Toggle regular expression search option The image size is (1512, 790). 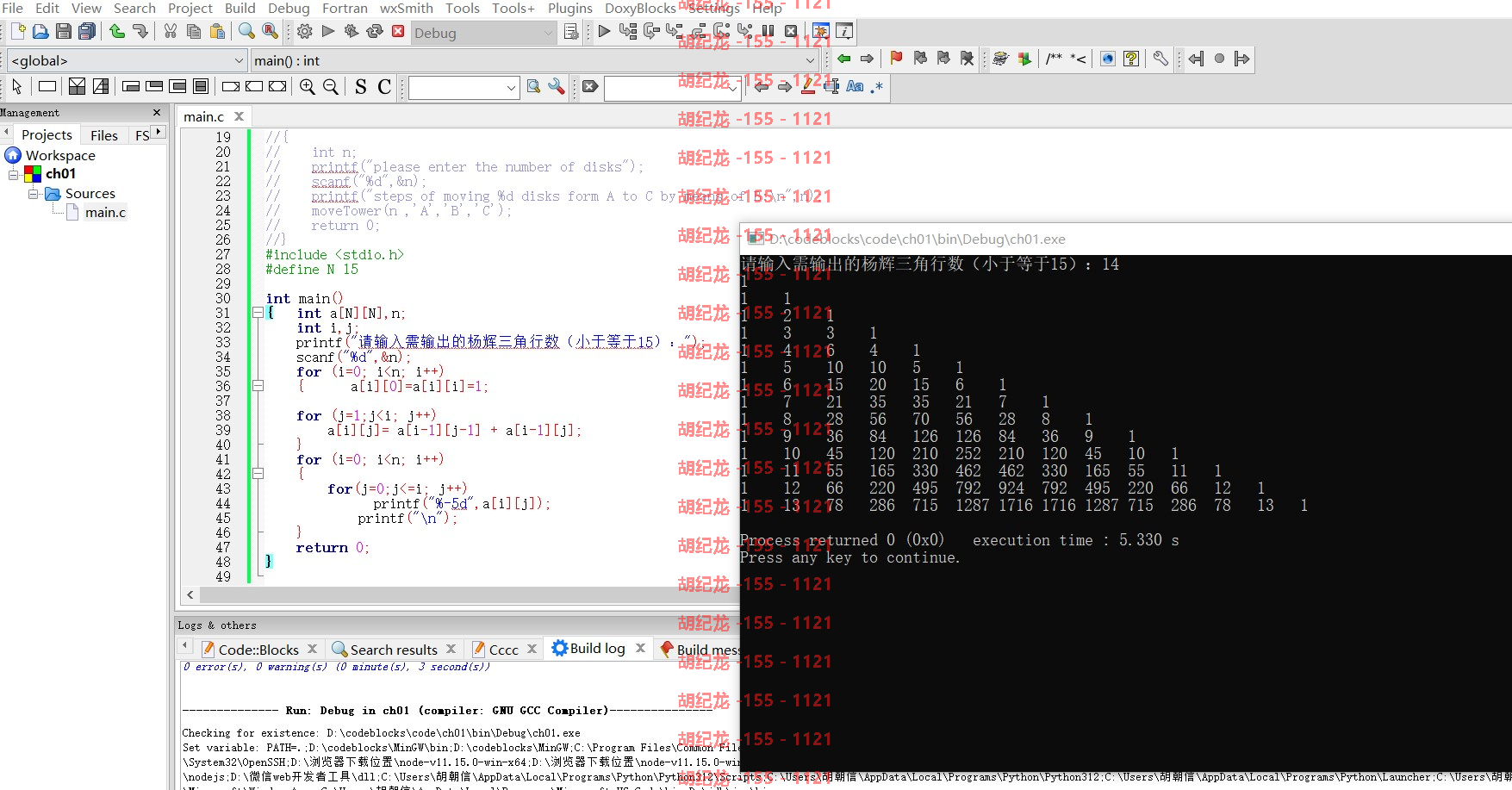coord(877,86)
